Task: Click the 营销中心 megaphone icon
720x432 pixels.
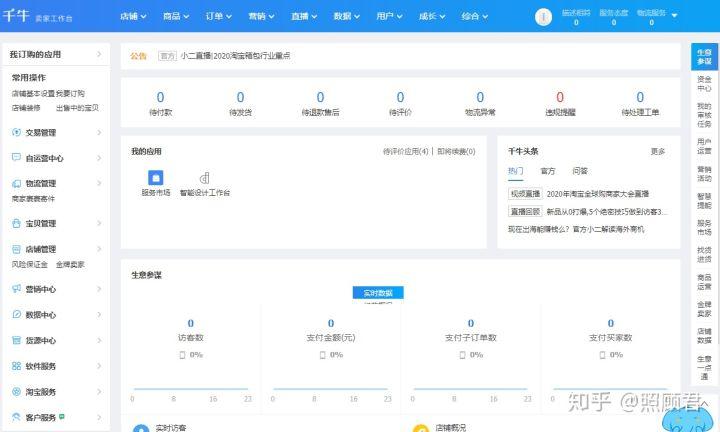Action: pyautogui.click(x=17, y=289)
